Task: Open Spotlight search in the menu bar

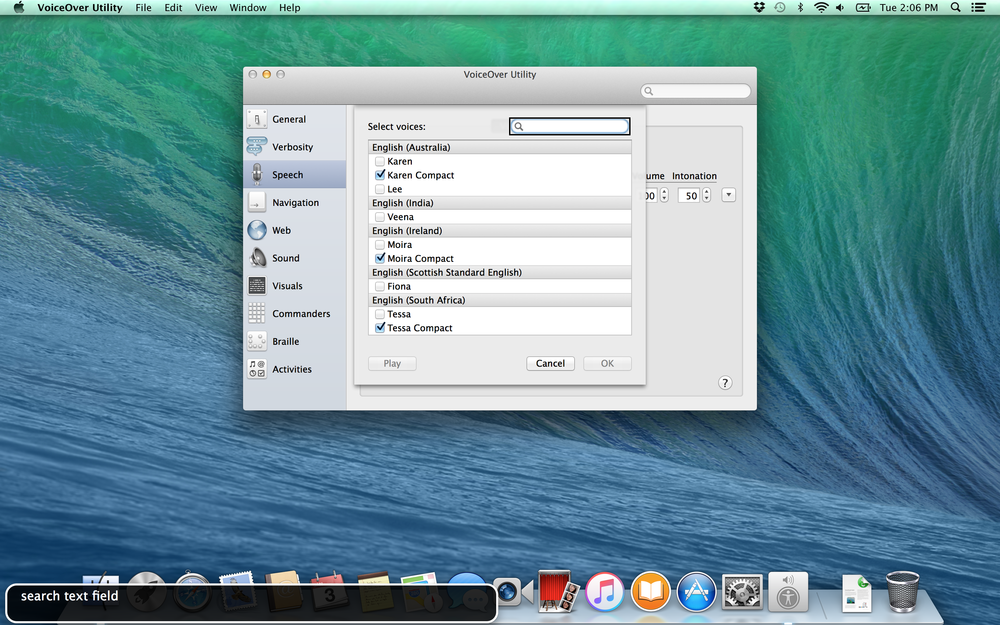Action: [955, 8]
